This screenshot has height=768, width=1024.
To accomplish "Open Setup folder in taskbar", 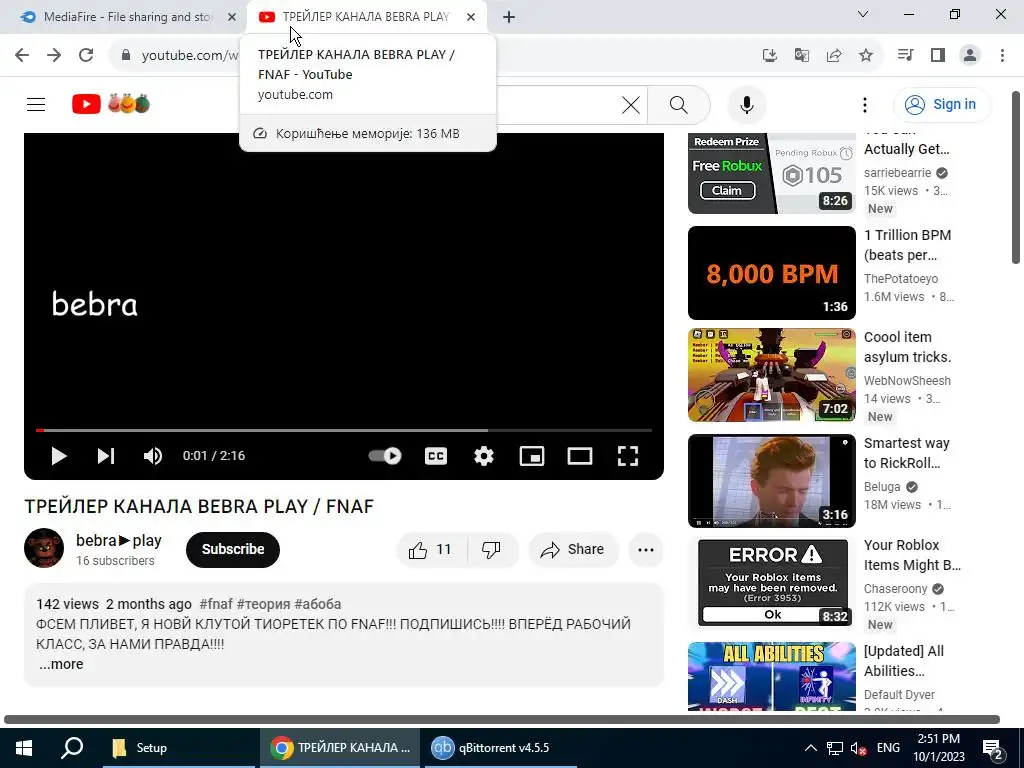I will (178, 748).
